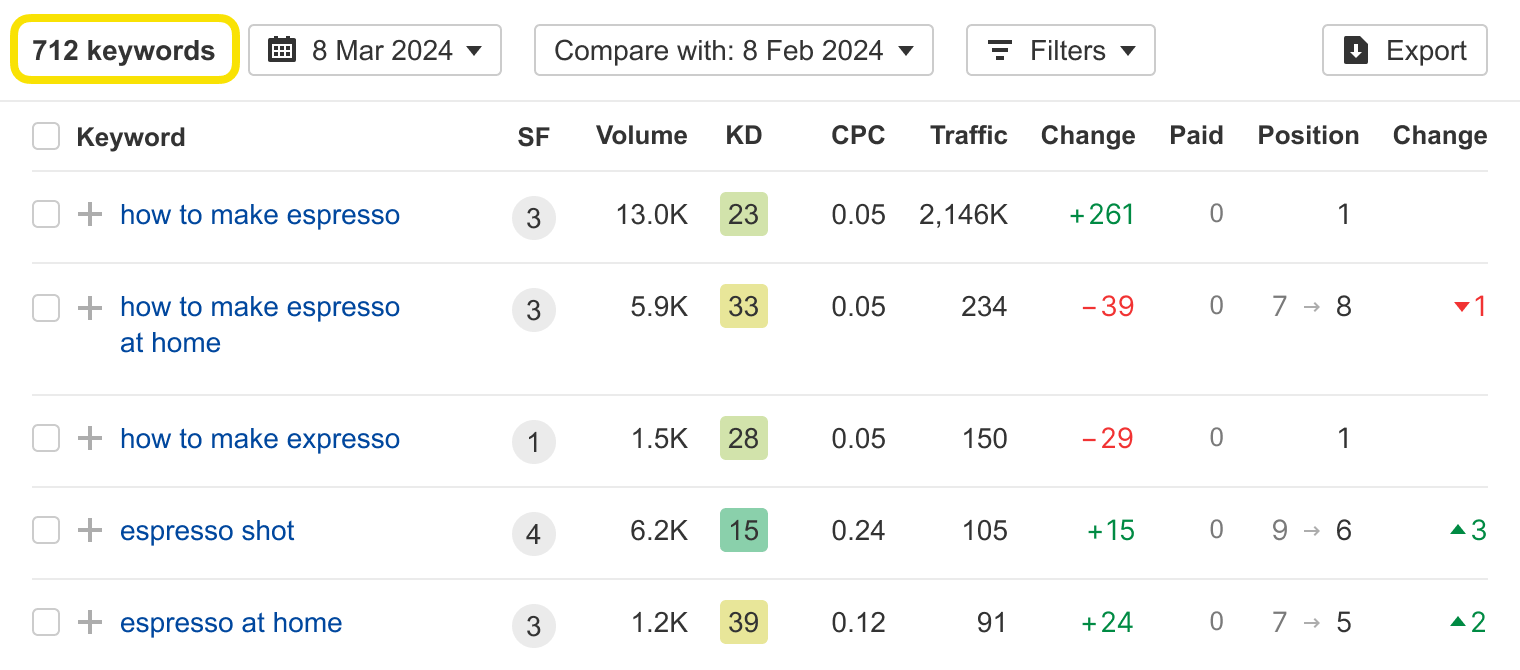Check the checkbox for "espresso shot"

point(46,530)
